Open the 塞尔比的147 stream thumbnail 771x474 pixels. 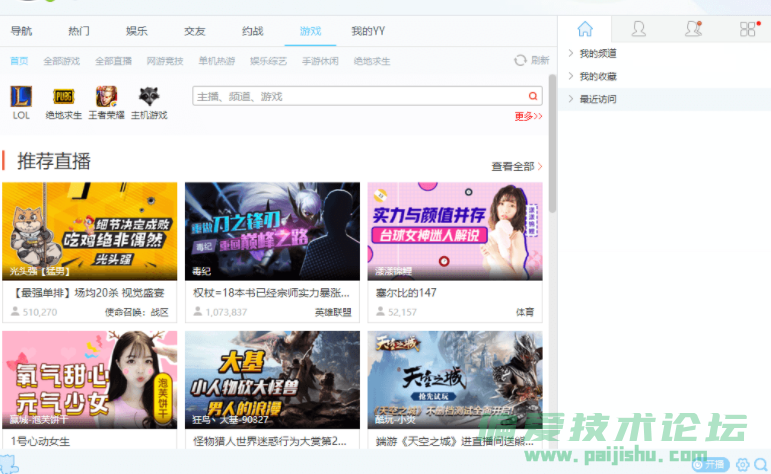click(455, 231)
